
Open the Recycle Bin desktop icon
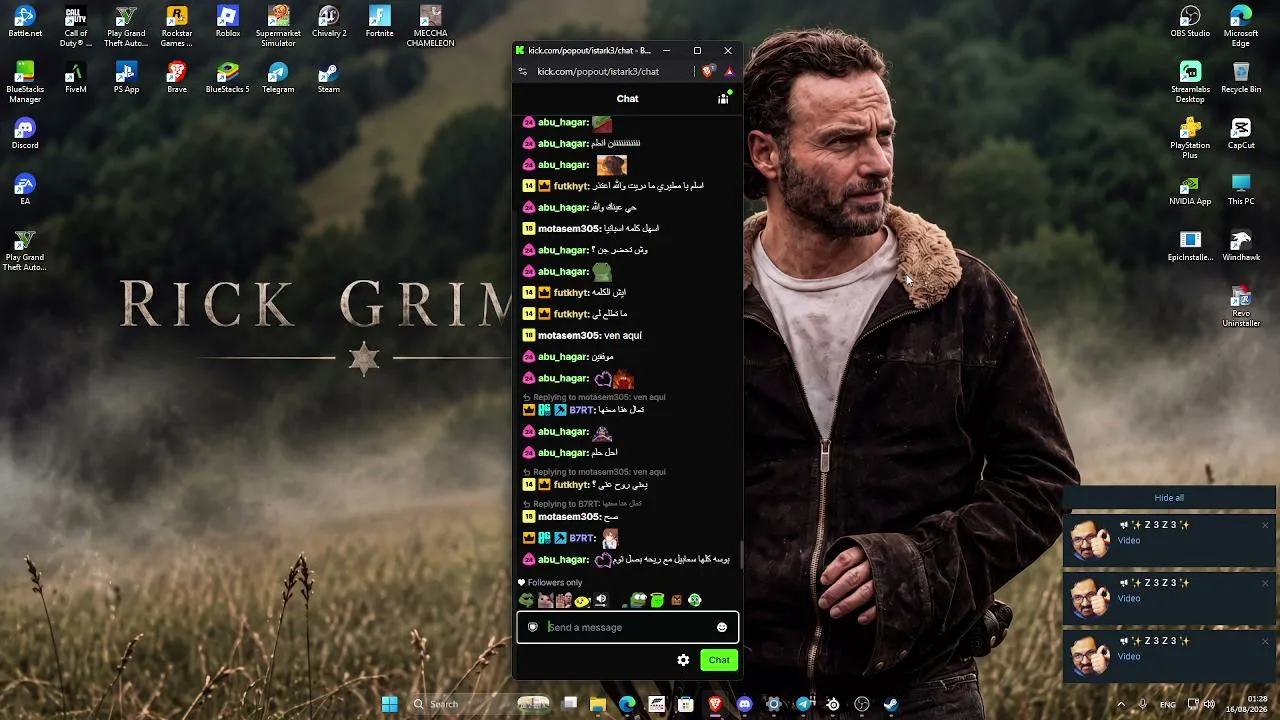click(1241, 79)
